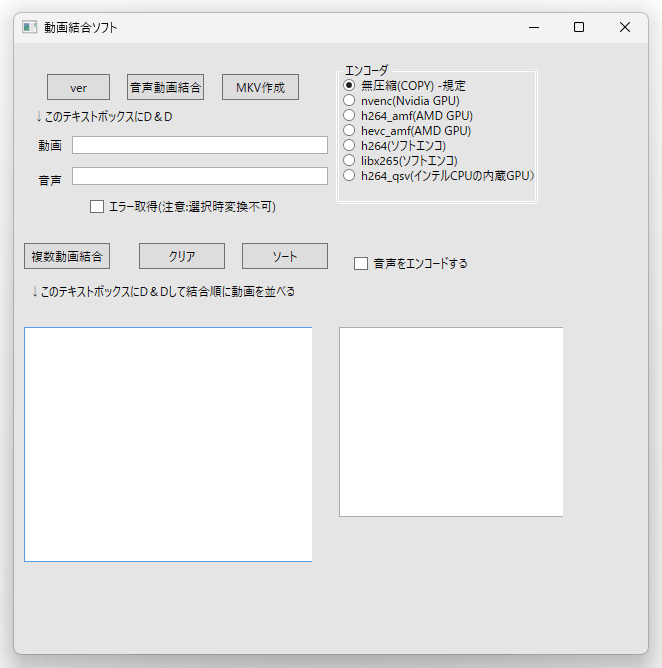Click the ソート button

284,256
